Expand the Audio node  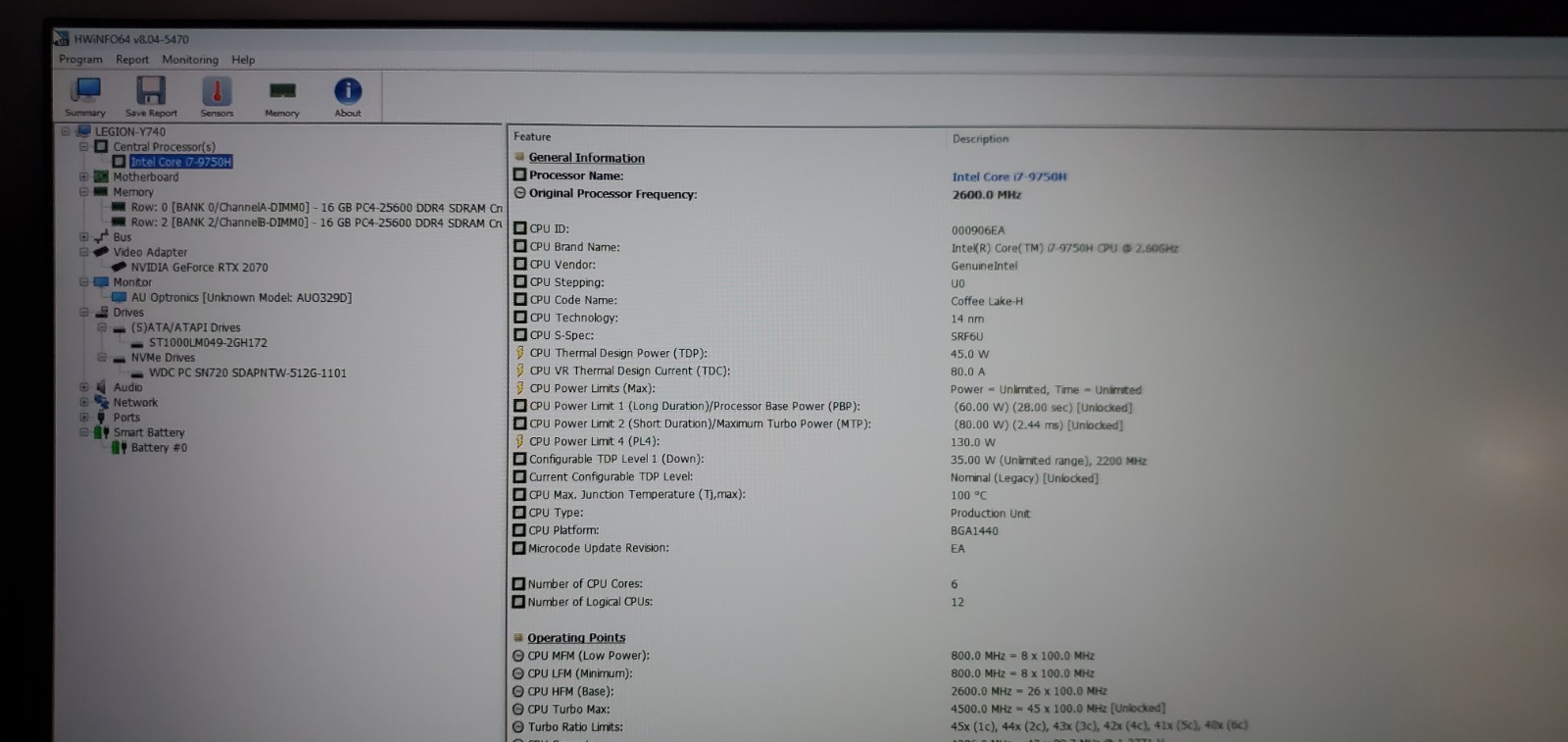pyautogui.click(x=84, y=387)
